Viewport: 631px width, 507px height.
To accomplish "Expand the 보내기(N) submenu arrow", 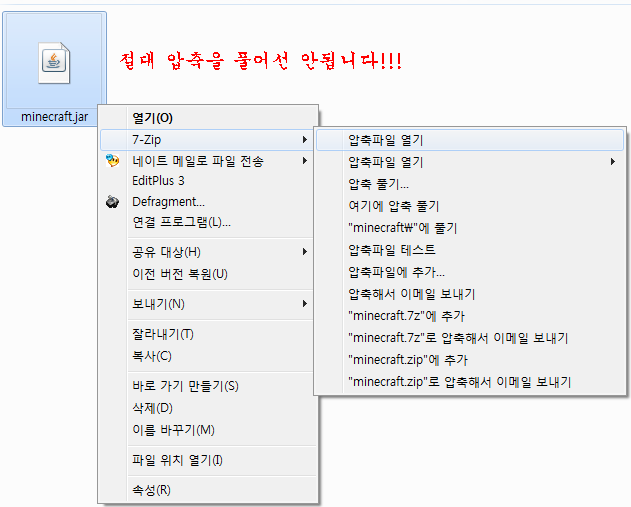I will click(x=305, y=304).
